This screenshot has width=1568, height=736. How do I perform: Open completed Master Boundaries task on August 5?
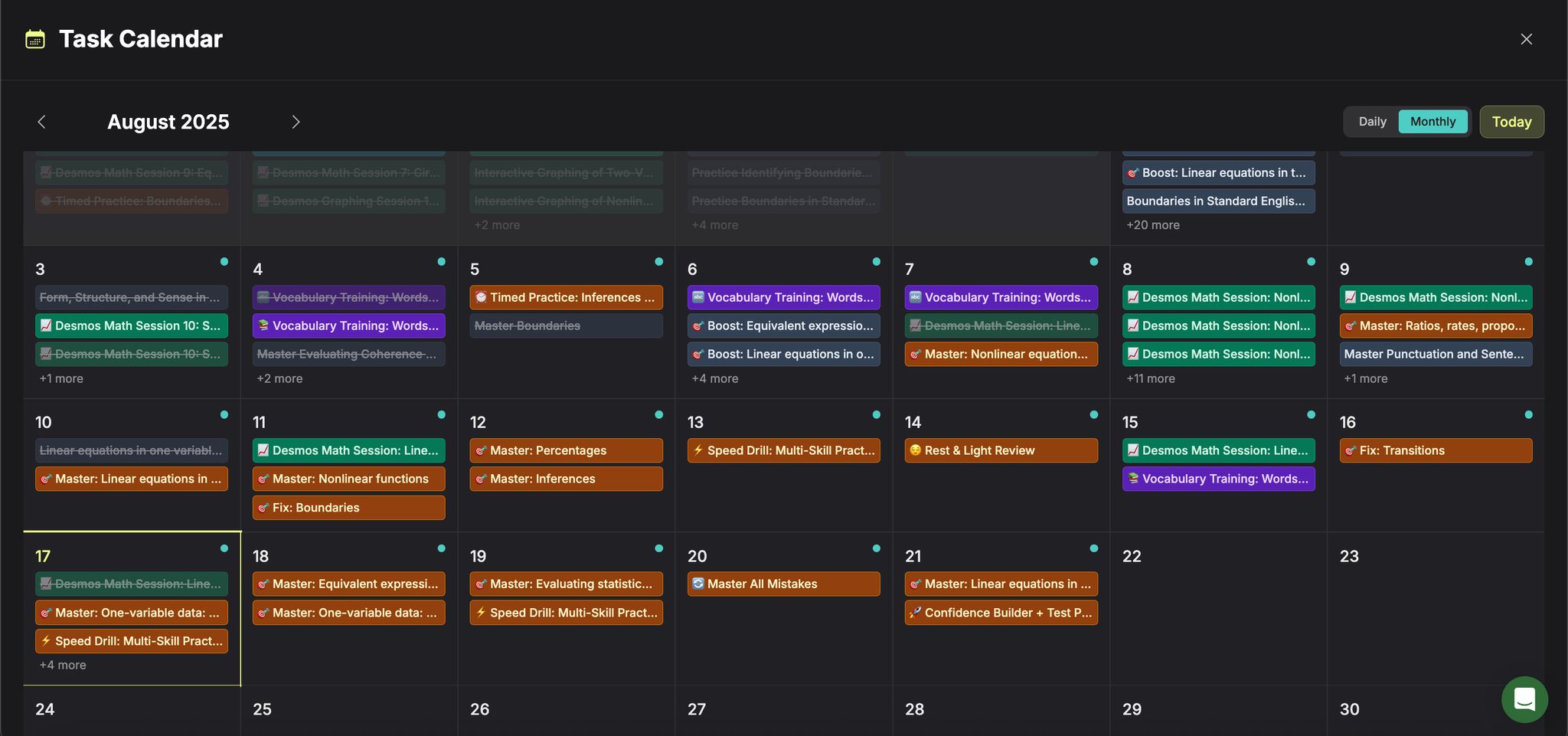click(x=566, y=325)
